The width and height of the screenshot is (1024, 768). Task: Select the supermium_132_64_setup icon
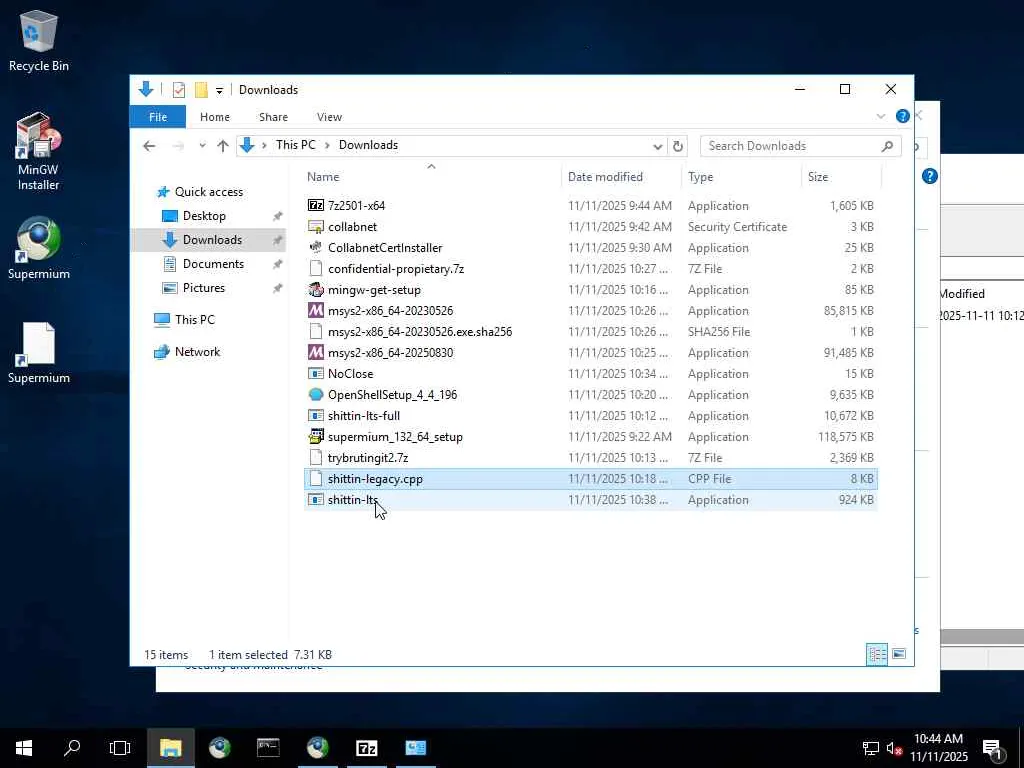click(315, 436)
